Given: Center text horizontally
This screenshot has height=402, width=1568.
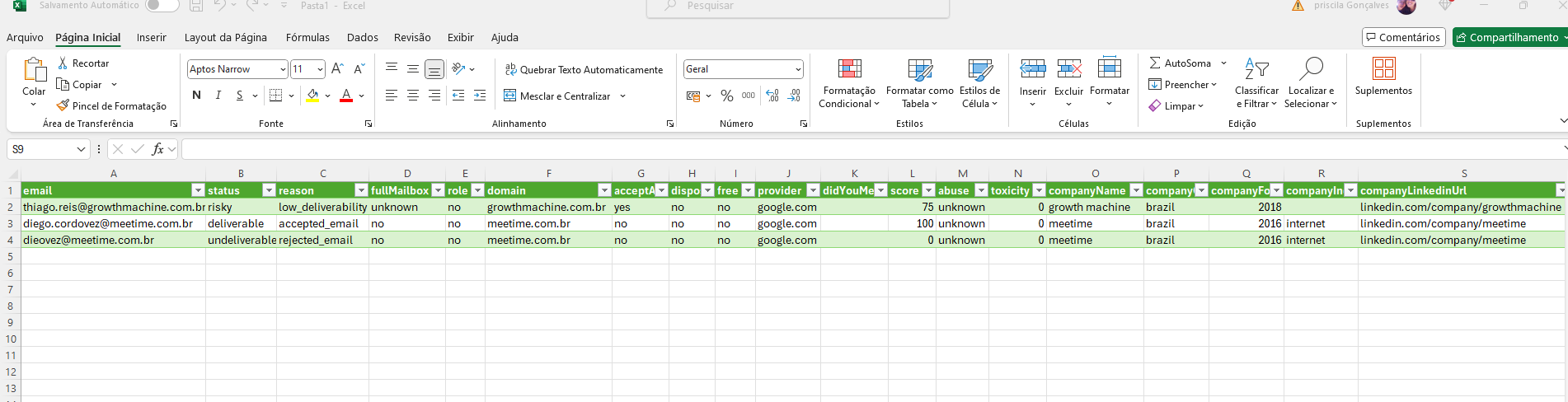Looking at the screenshot, I should [x=413, y=96].
